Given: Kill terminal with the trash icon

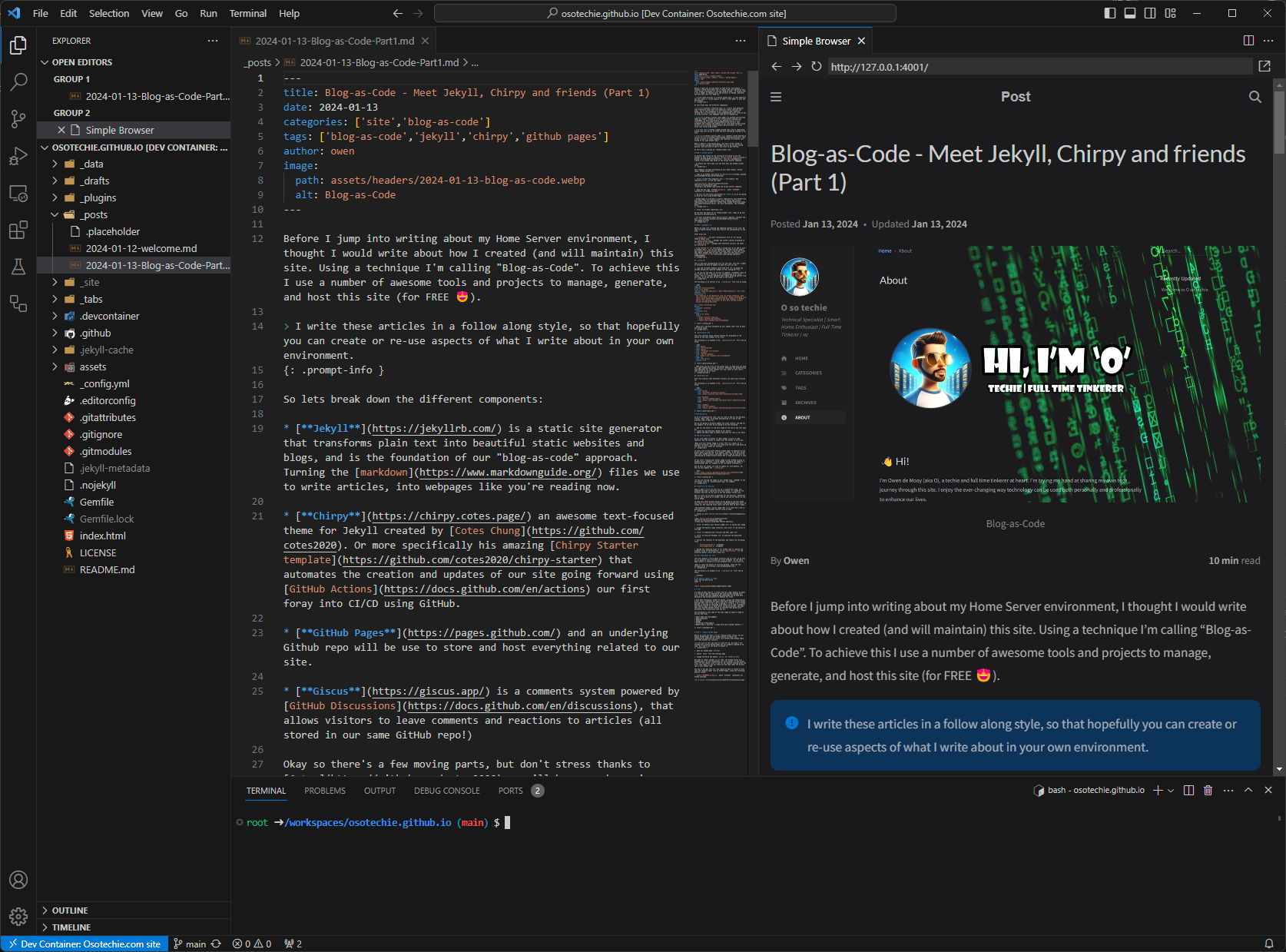Looking at the screenshot, I should 1208,791.
